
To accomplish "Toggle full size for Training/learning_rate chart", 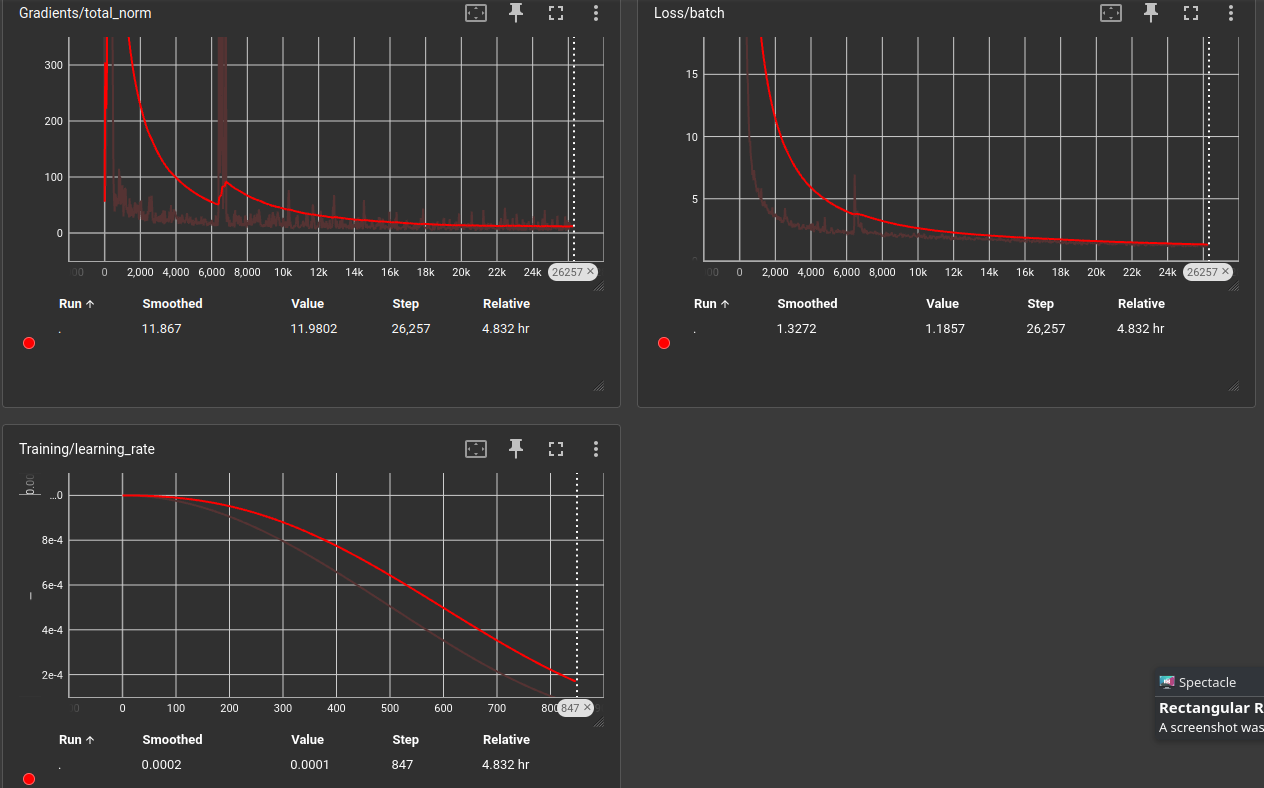I will (x=556, y=449).
